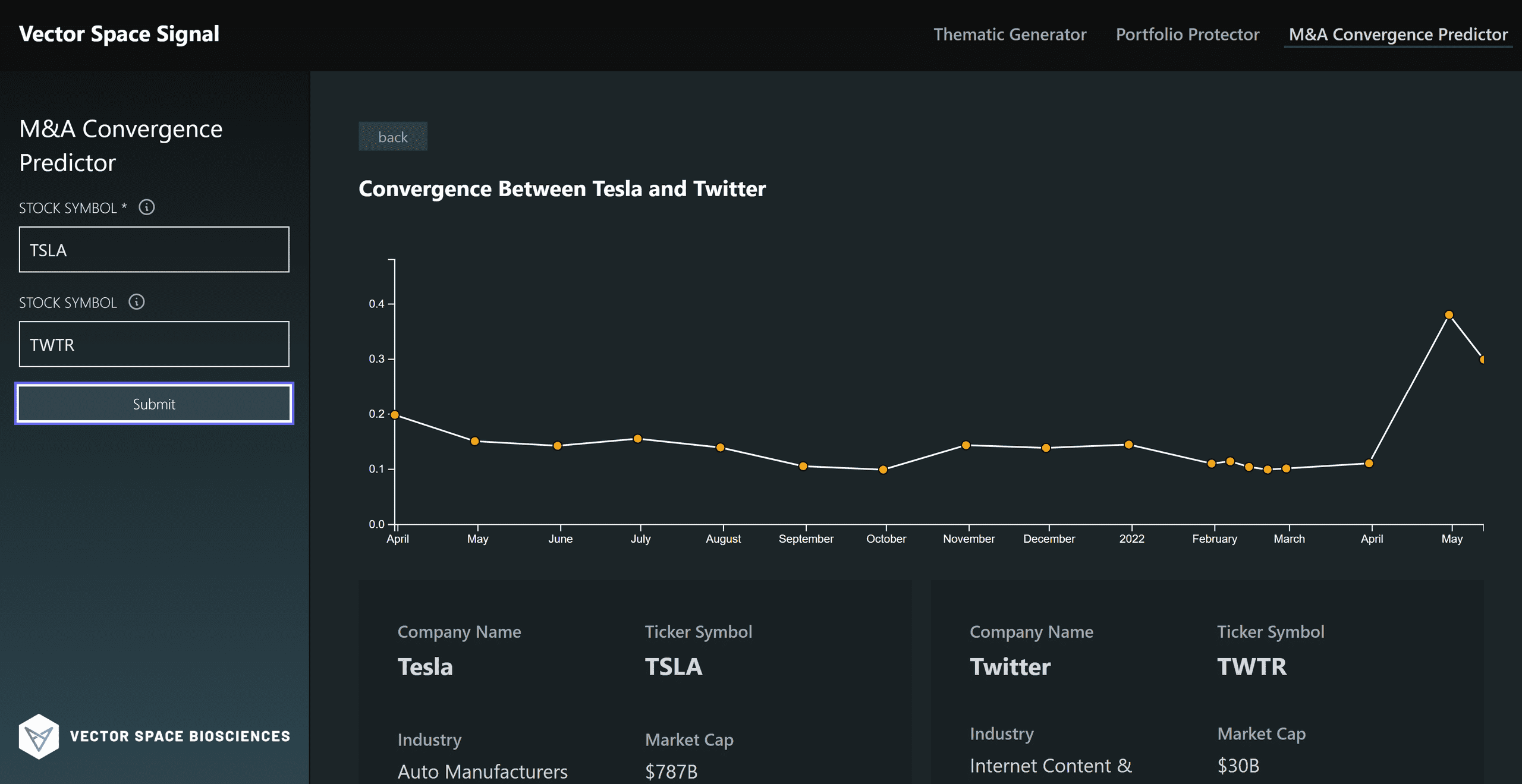Click the May 2022 peak data point

1449,315
